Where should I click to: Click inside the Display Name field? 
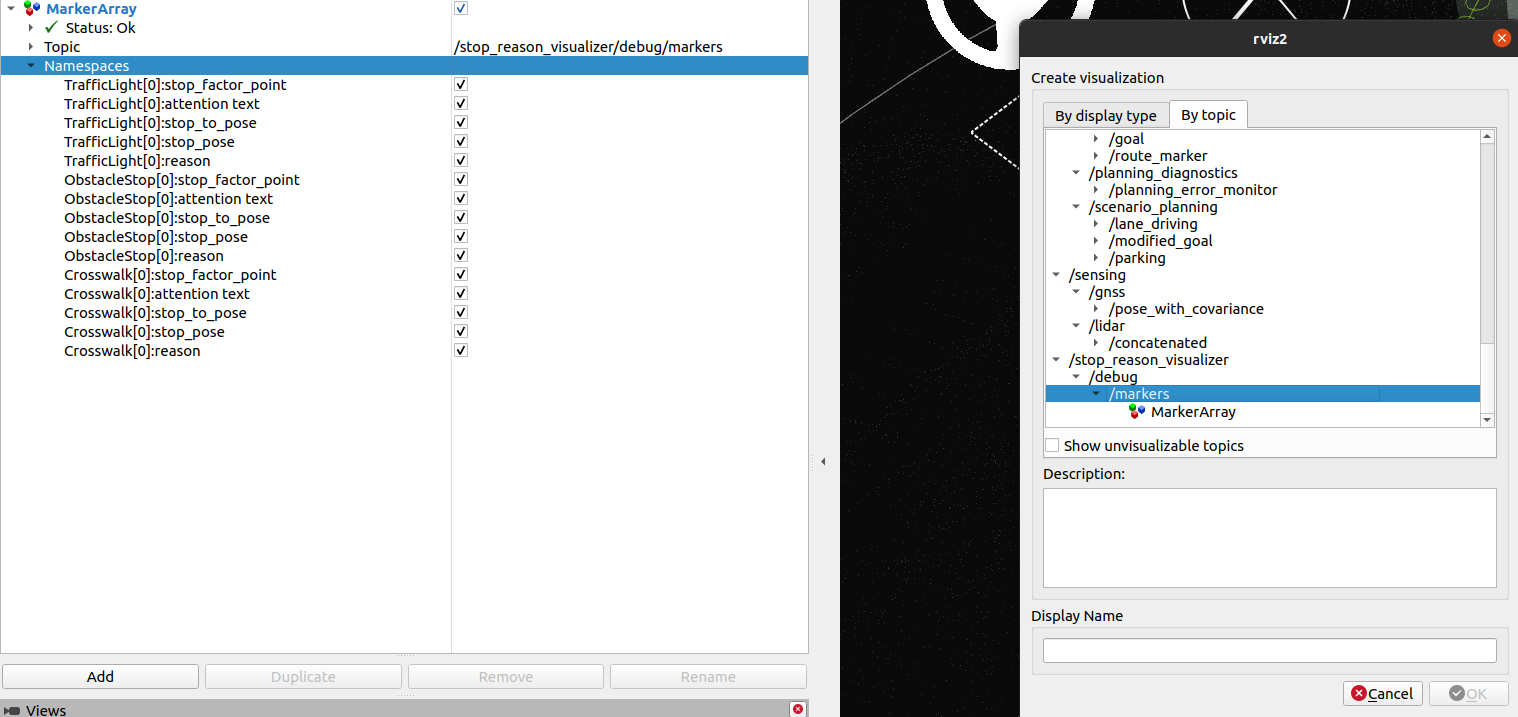1269,651
